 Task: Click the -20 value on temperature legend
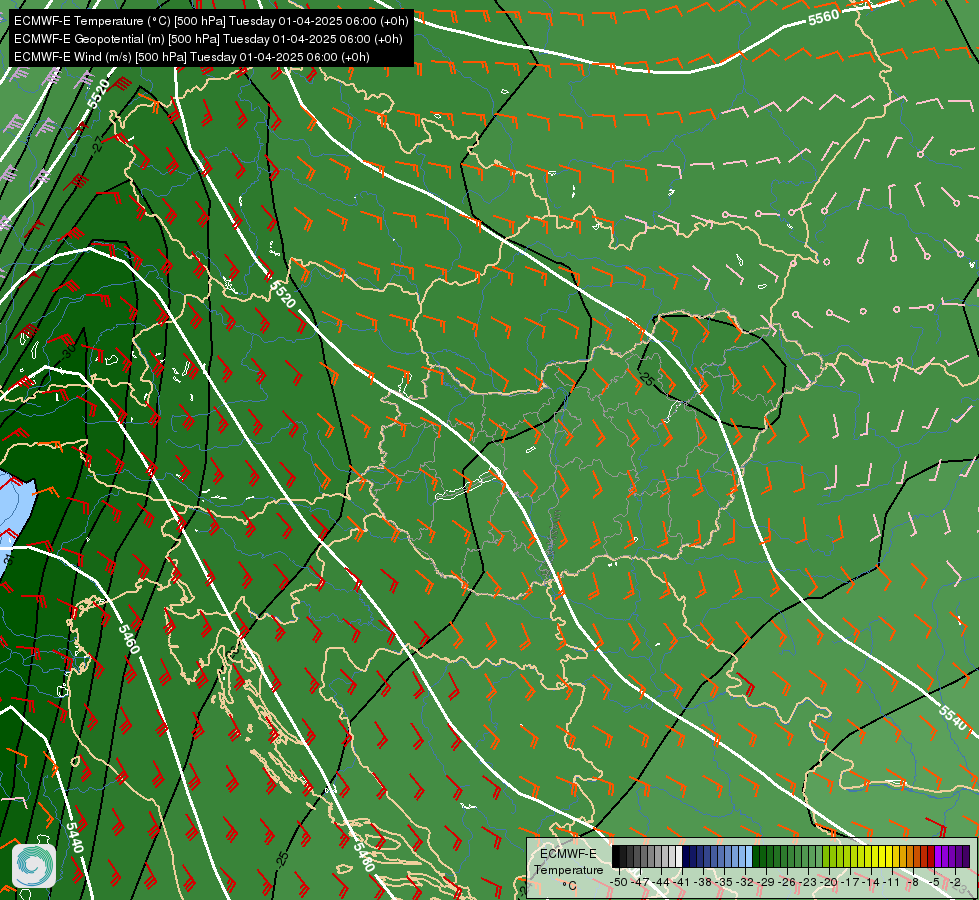[x=829, y=883]
